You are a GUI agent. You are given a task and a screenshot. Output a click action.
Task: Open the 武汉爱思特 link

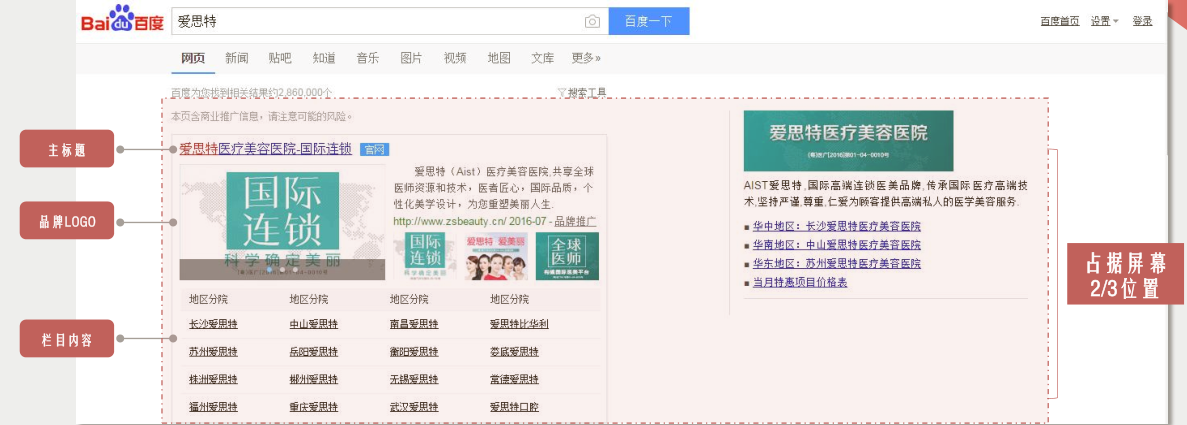[x=414, y=407]
